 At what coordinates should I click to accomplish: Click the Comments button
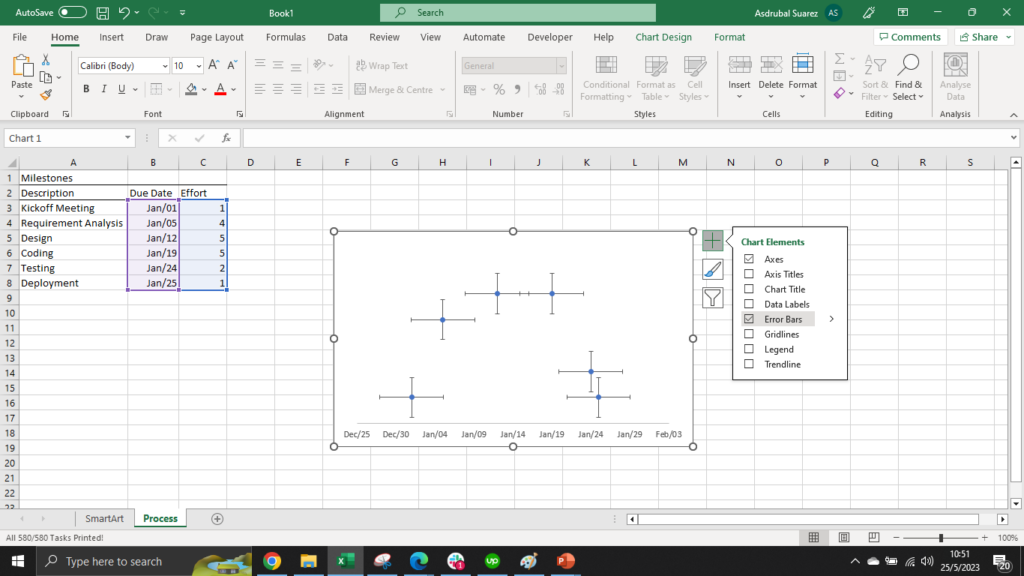(x=909, y=36)
